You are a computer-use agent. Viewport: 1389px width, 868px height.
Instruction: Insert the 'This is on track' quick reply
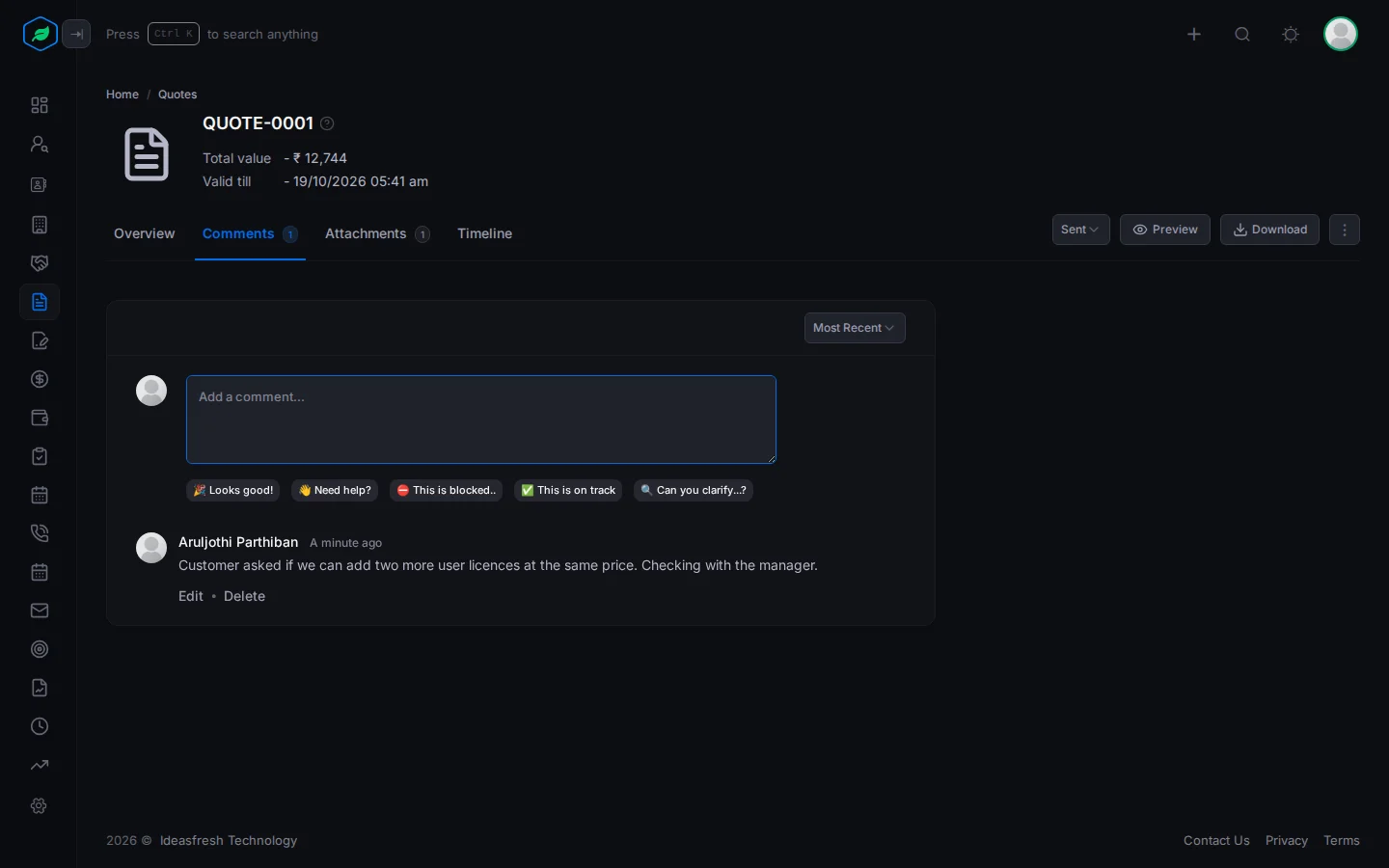tap(568, 490)
